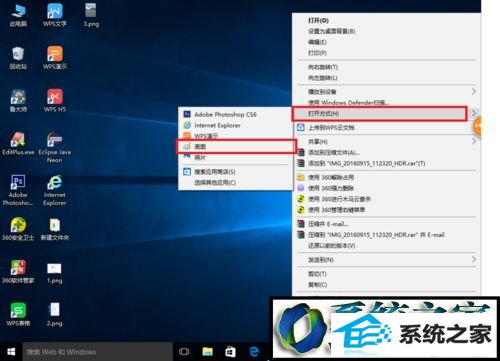Open Task View from the taskbar
Image resolution: width=500 pixels, height=361 pixels.
point(184,352)
